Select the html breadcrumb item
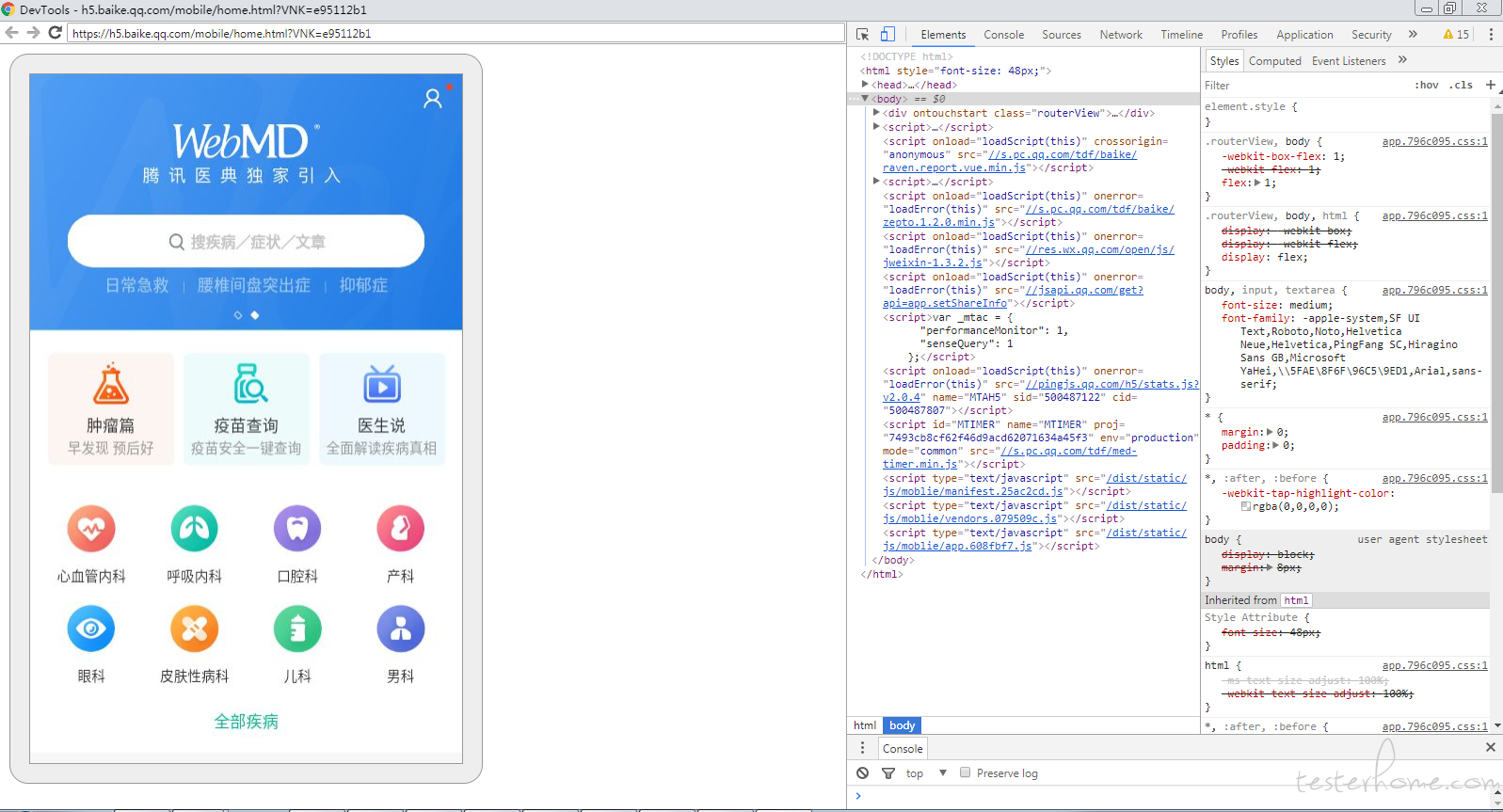This screenshot has width=1503, height=812. (x=865, y=725)
